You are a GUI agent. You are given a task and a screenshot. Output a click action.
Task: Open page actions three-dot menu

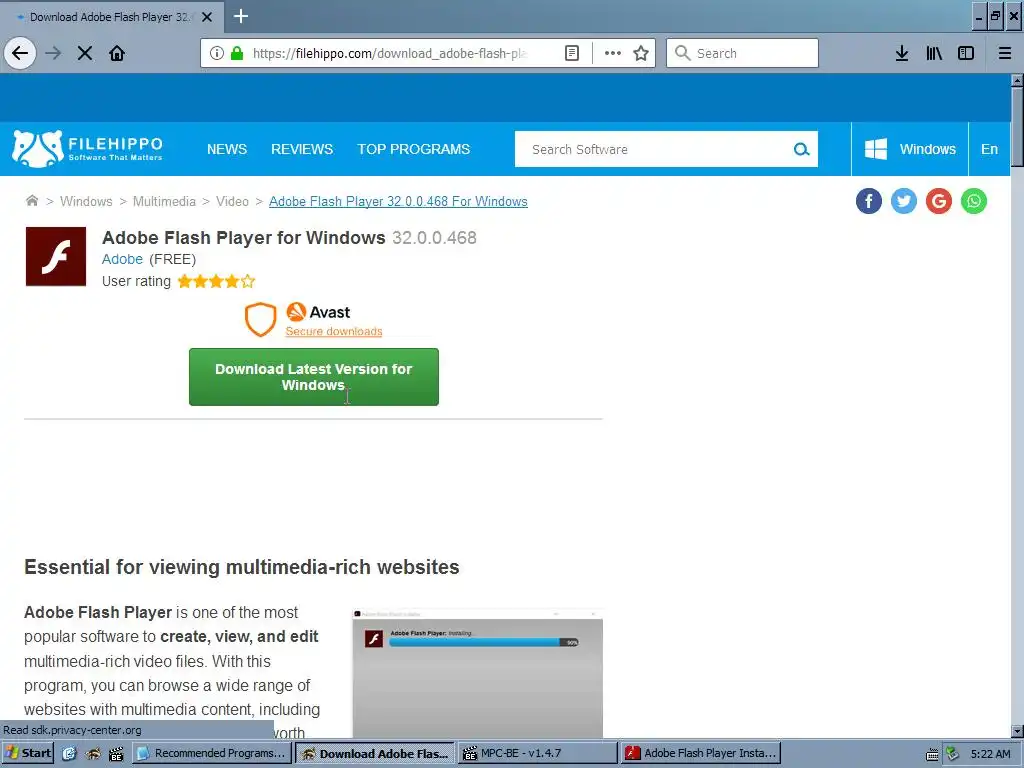pyautogui.click(x=613, y=53)
